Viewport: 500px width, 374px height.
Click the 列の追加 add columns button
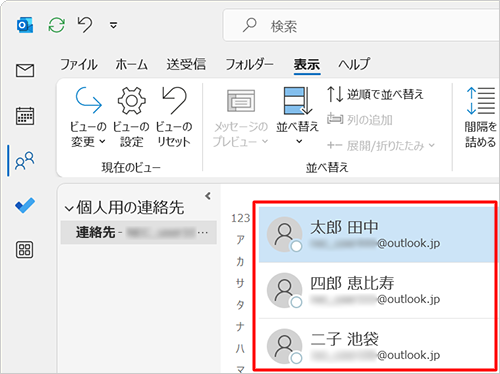360,119
